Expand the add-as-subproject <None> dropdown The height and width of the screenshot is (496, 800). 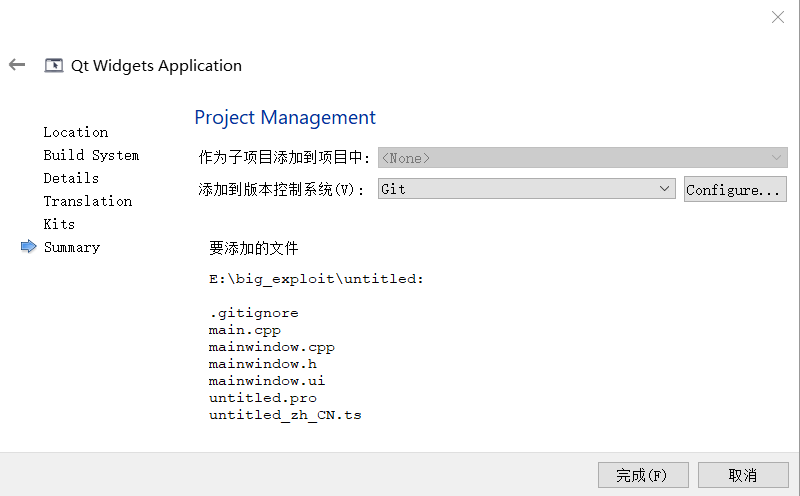click(x=582, y=158)
